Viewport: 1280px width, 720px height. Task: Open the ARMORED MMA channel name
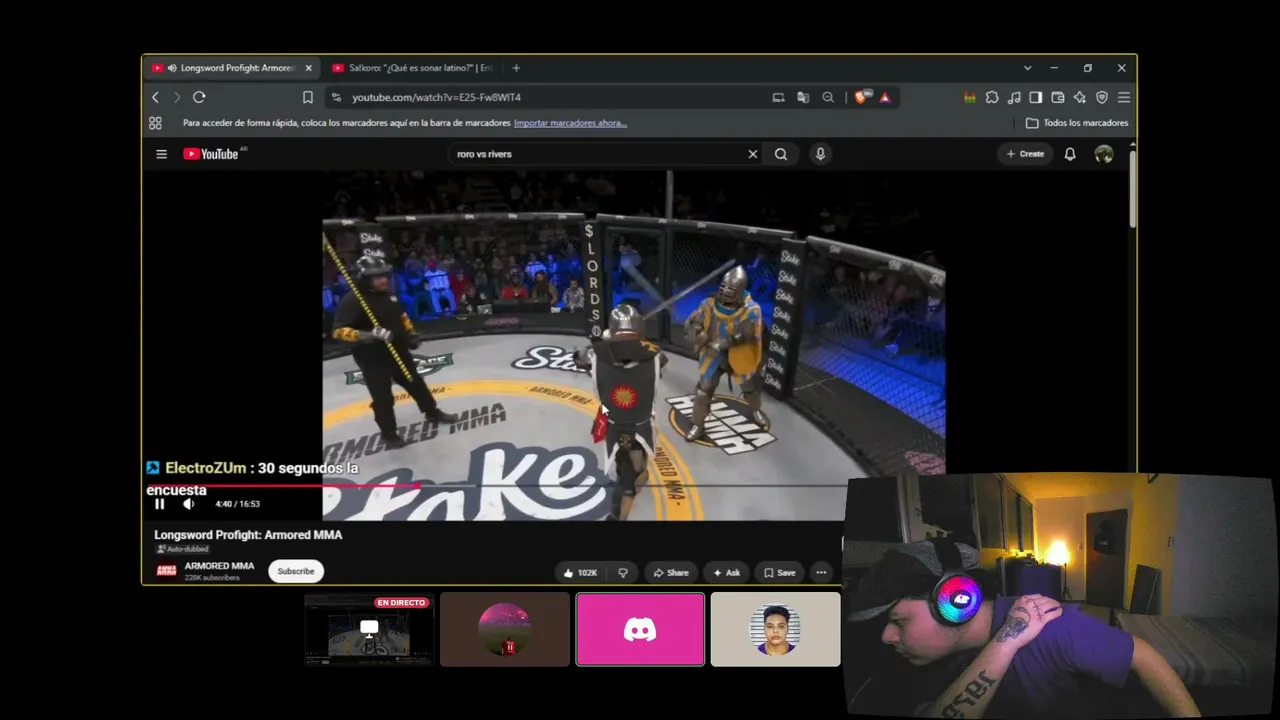[x=219, y=566]
